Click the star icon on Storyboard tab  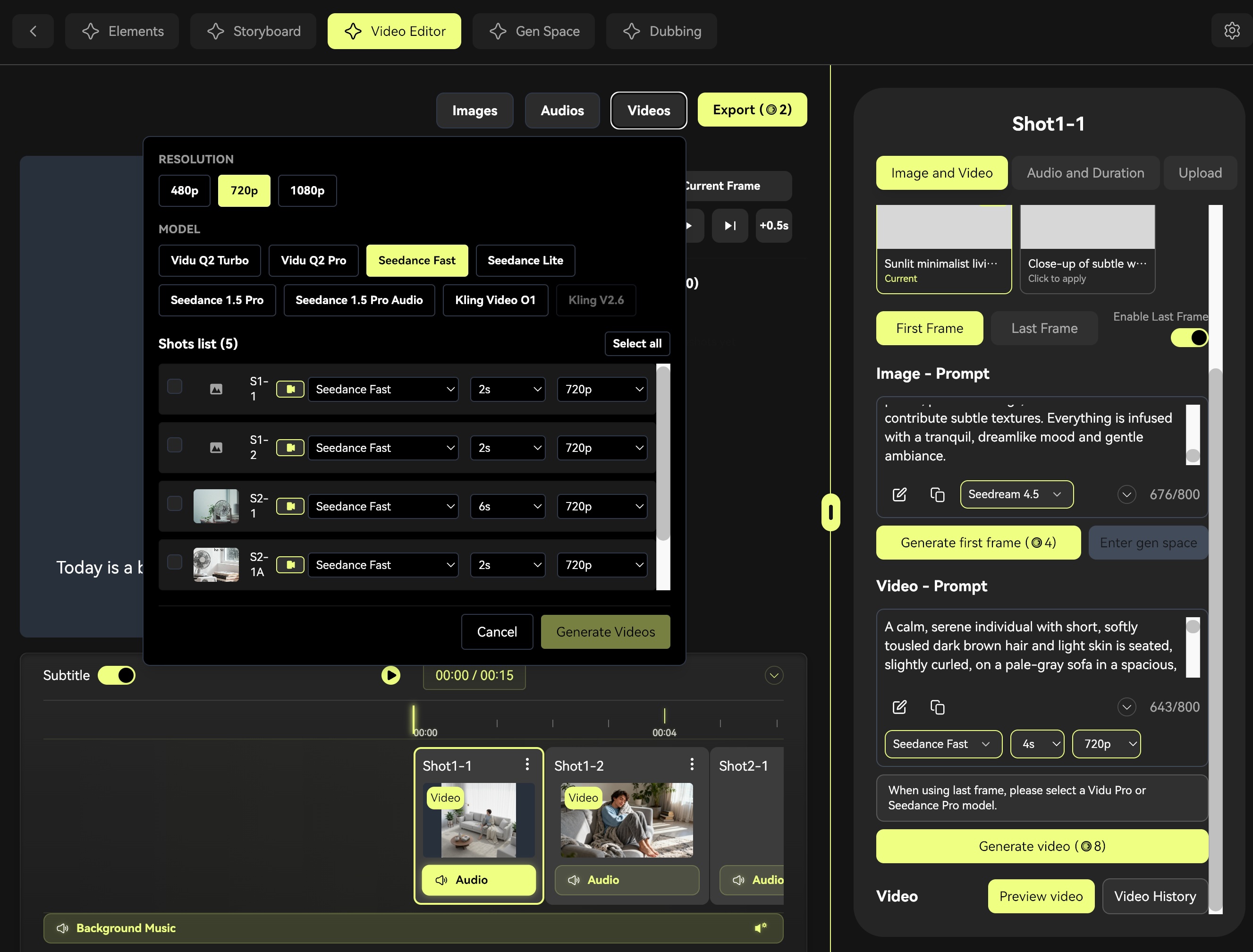point(216,31)
